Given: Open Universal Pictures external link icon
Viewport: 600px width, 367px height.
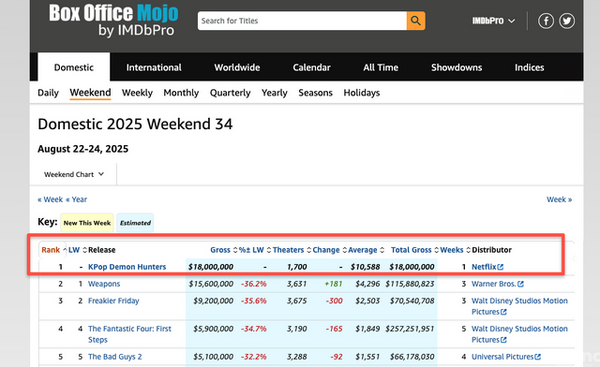Looking at the screenshot, I should [x=538, y=357].
